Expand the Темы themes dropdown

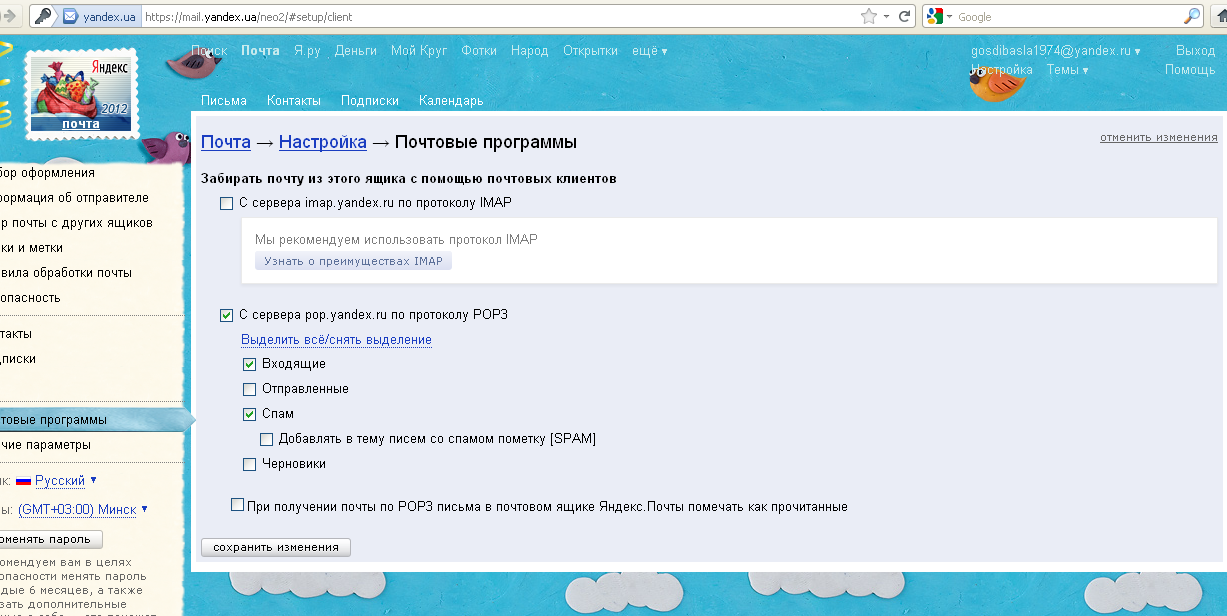[x=1068, y=70]
